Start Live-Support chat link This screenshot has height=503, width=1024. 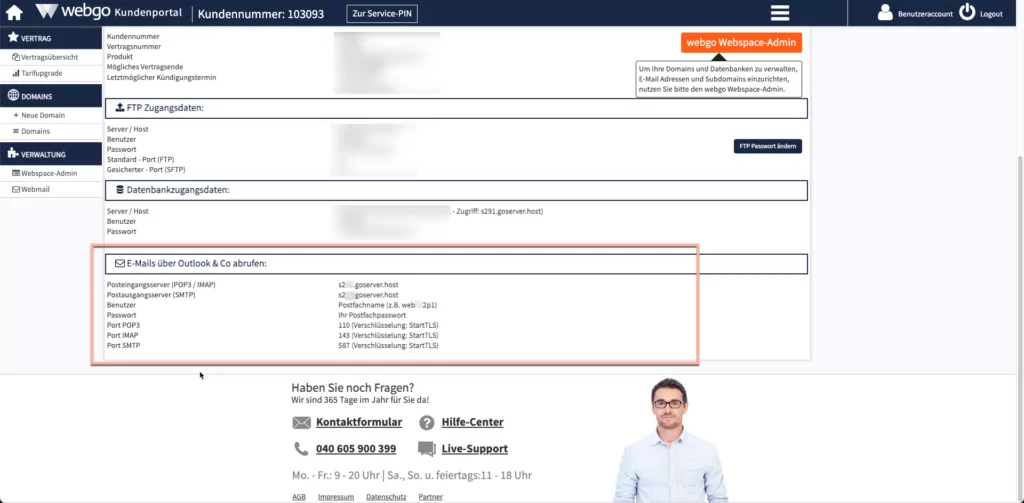(475, 449)
